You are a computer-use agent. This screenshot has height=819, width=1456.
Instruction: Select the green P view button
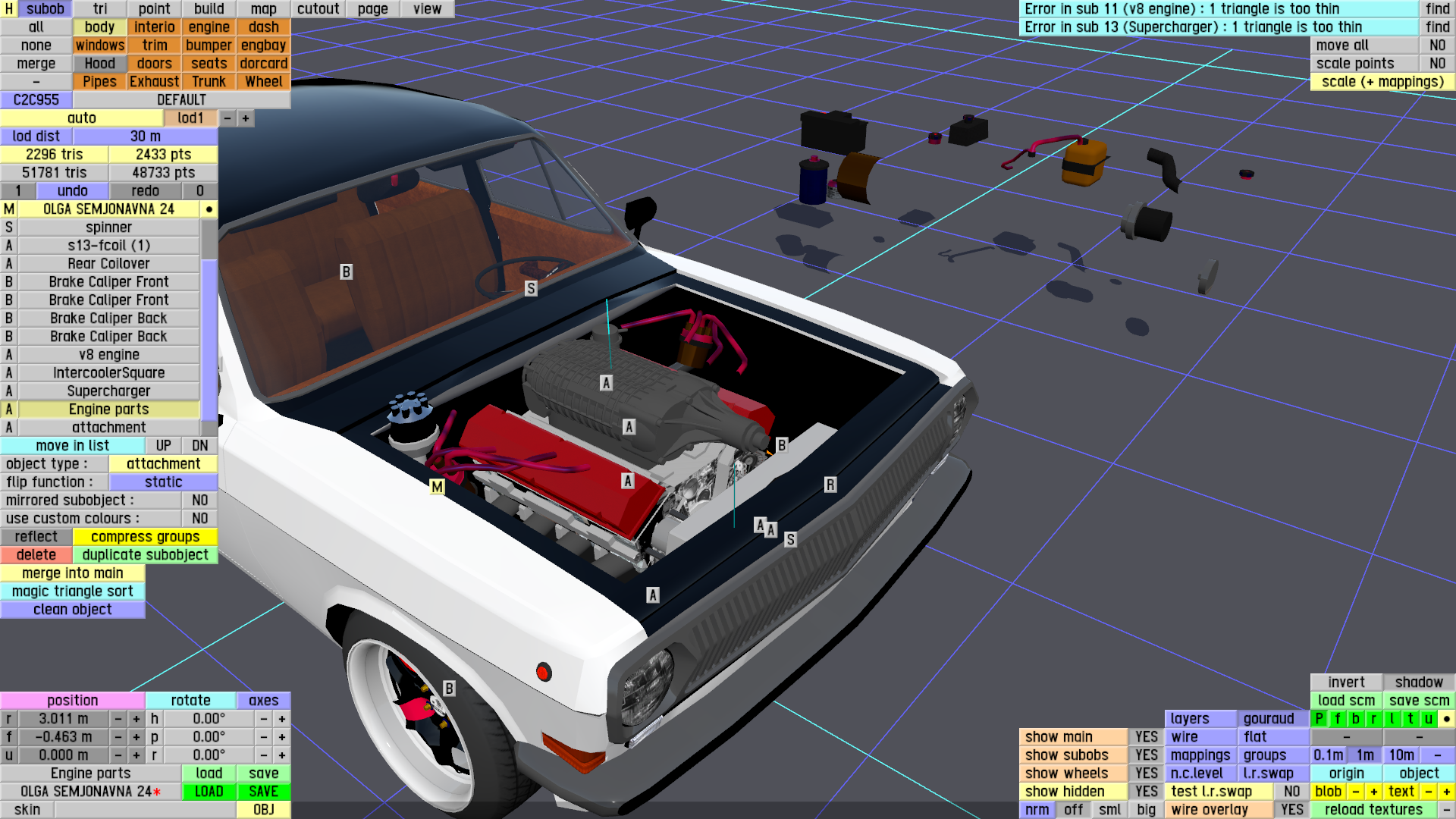click(x=1319, y=719)
